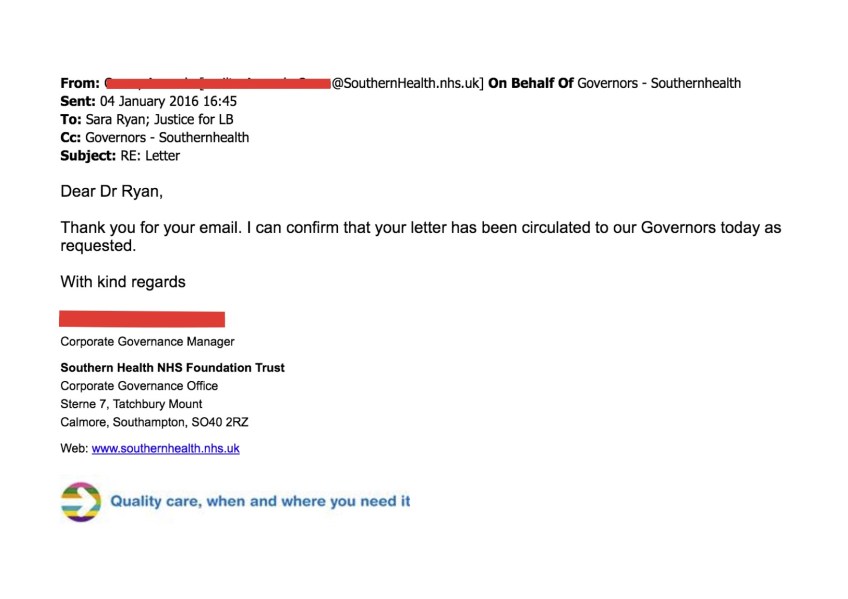848x599 pixels.
Task: Click the Southern Health arrow logo icon
Action: coord(81,501)
